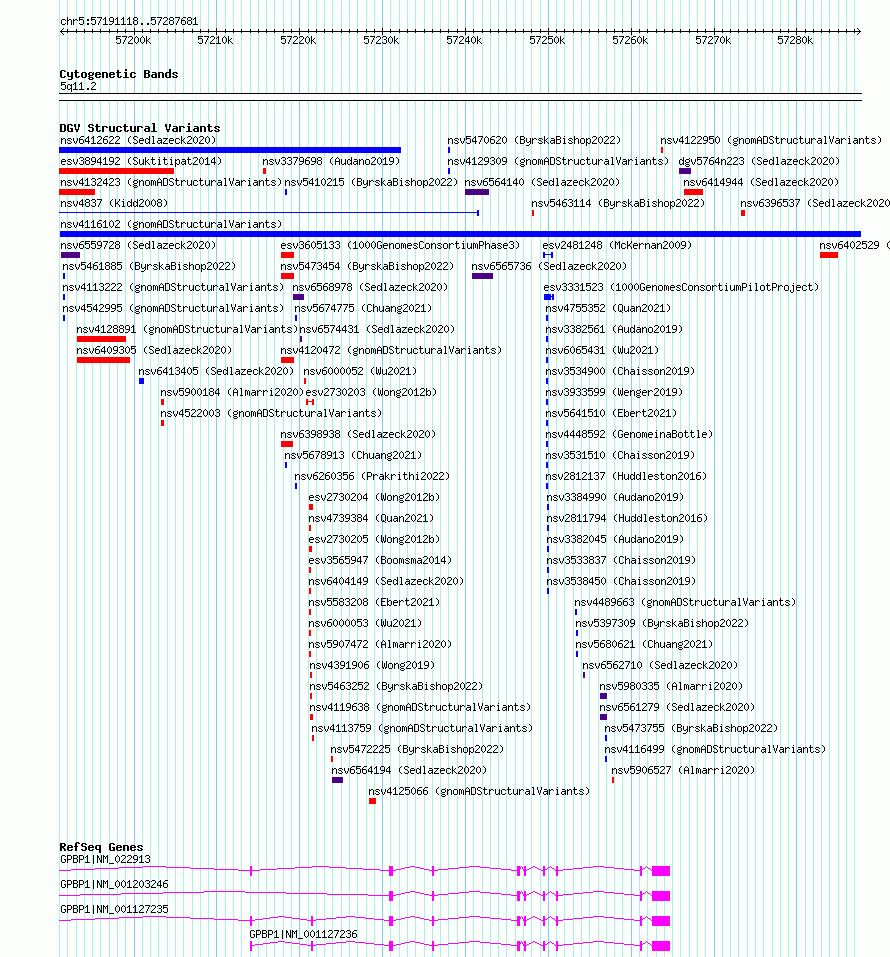This screenshot has height=957, width=890.
Task: Open the GPBP1|NM_001127235 transcript
Action: [x=114, y=910]
